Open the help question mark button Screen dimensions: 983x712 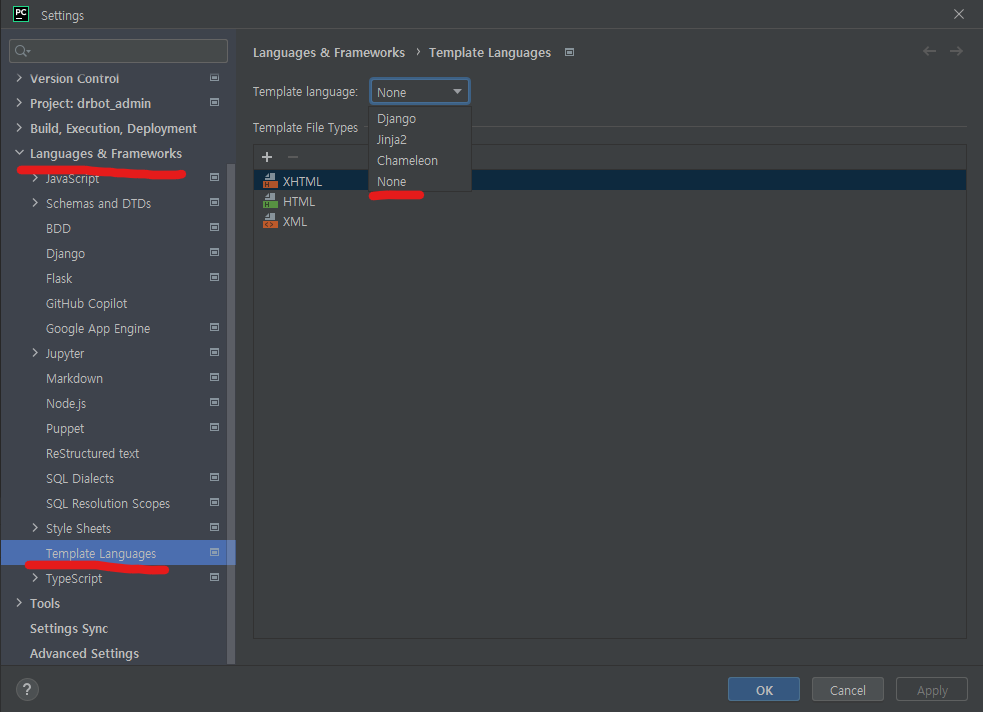(27, 689)
